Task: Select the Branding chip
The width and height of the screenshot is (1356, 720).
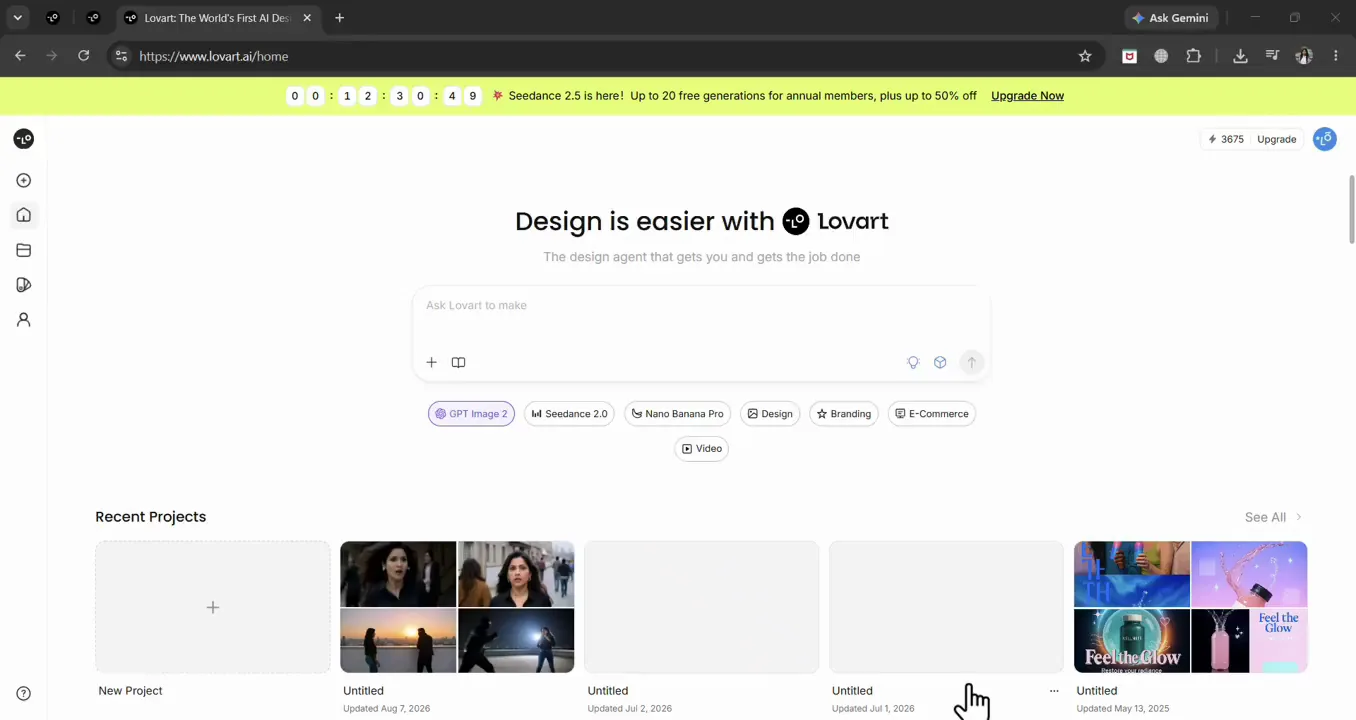Action: click(844, 414)
